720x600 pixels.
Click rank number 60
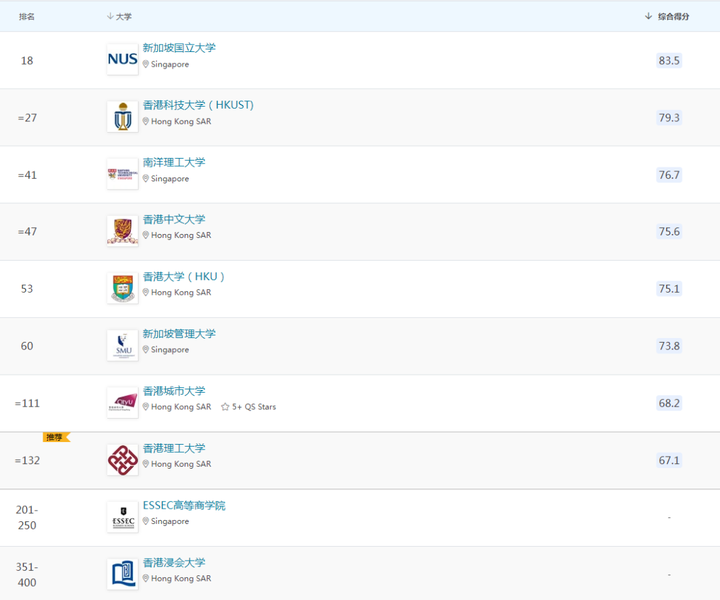(27, 346)
